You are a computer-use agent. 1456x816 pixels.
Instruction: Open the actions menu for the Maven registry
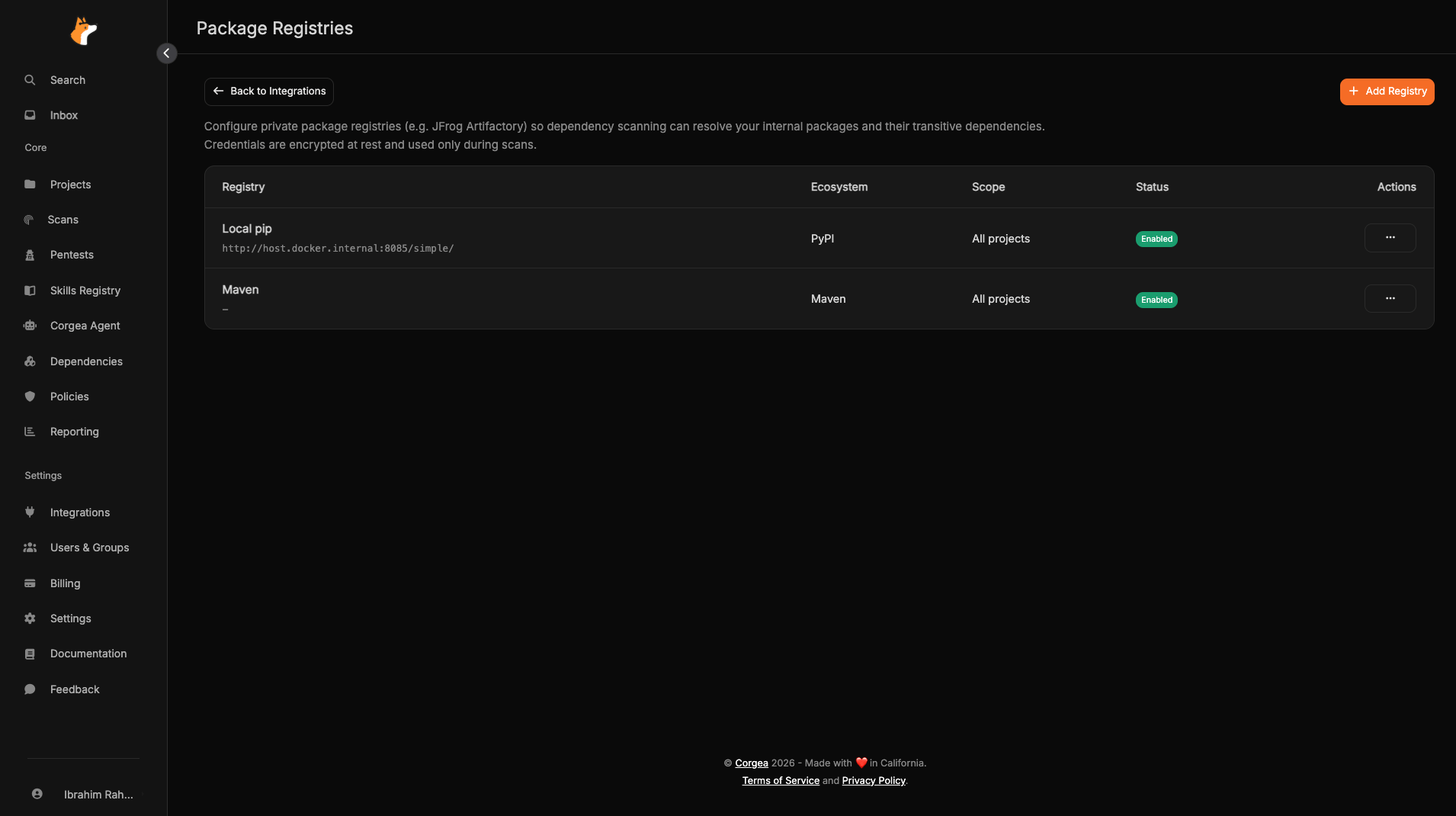click(1390, 299)
